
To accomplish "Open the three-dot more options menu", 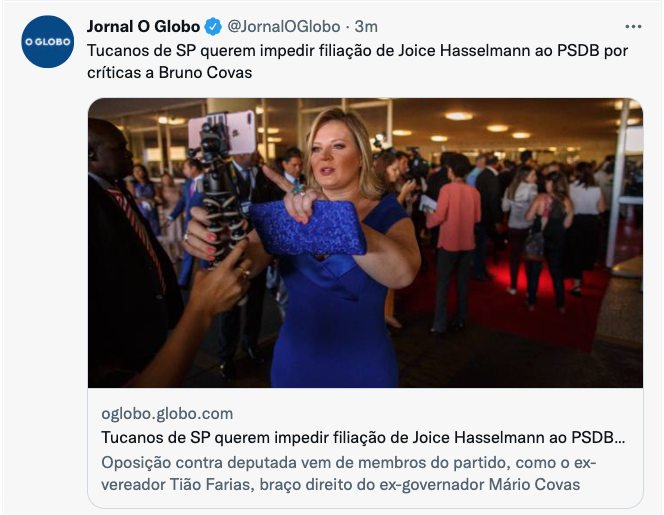I will tap(633, 27).
